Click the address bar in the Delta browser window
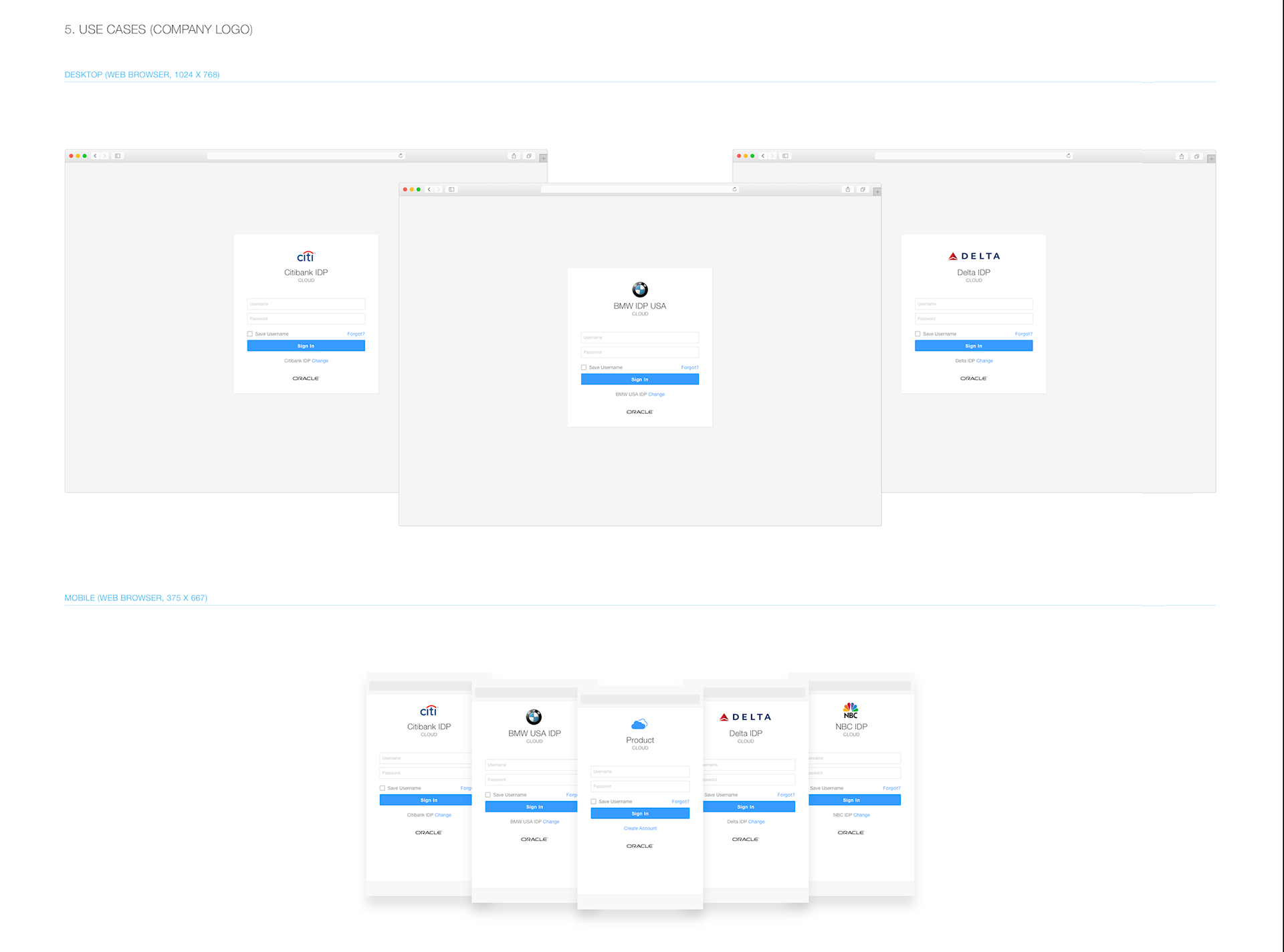The height and width of the screenshot is (952, 1284). pos(974,156)
